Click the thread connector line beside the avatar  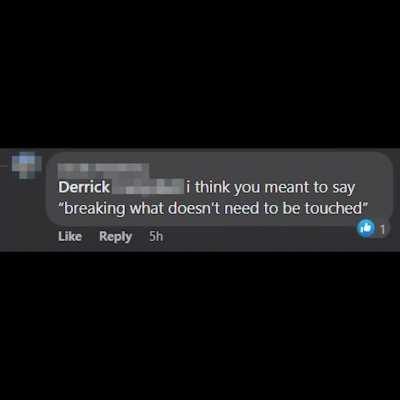coord(5,165)
